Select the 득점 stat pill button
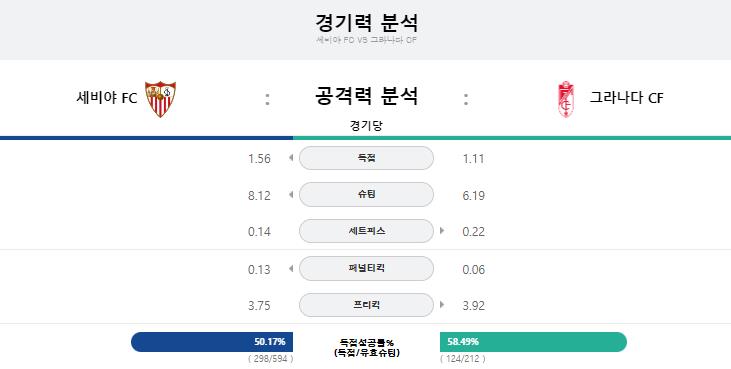The image size is (731, 369). [x=366, y=158]
